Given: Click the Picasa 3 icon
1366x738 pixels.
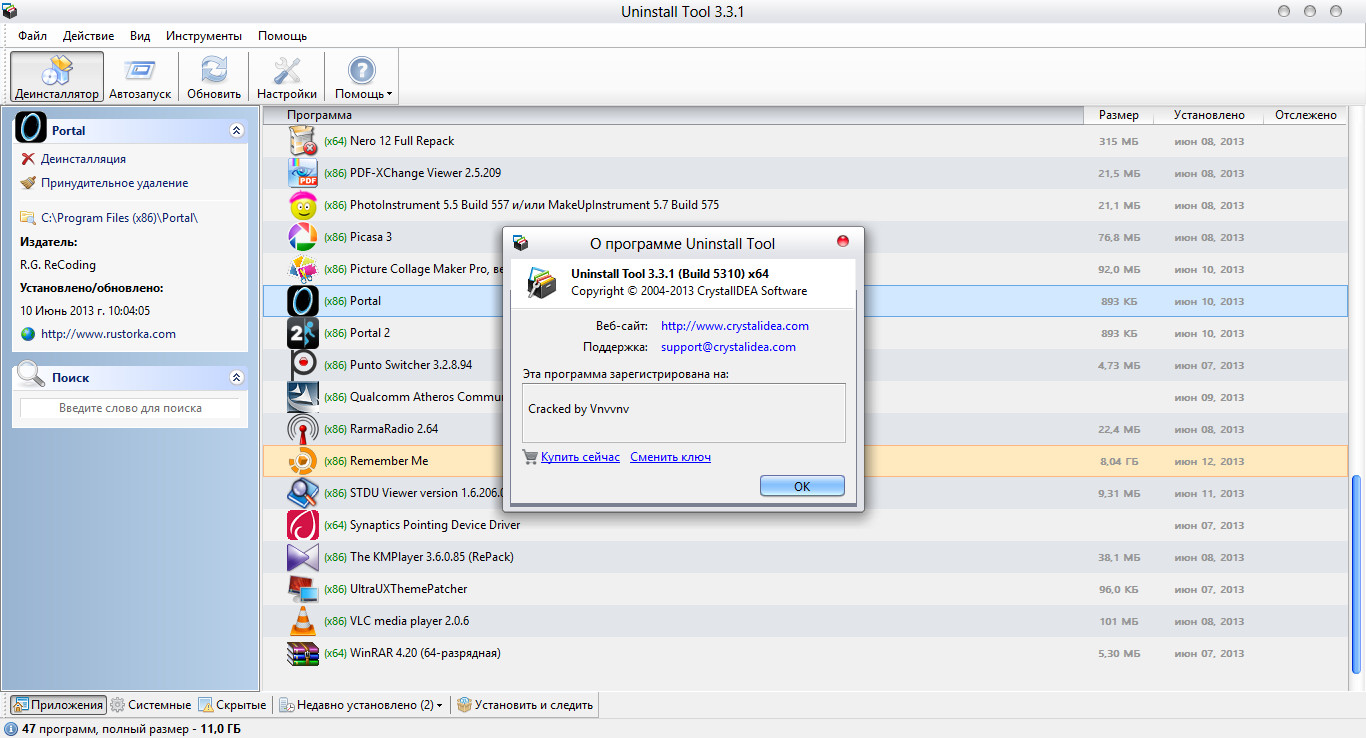Looking at the screenshot, I should coord(303,237).
